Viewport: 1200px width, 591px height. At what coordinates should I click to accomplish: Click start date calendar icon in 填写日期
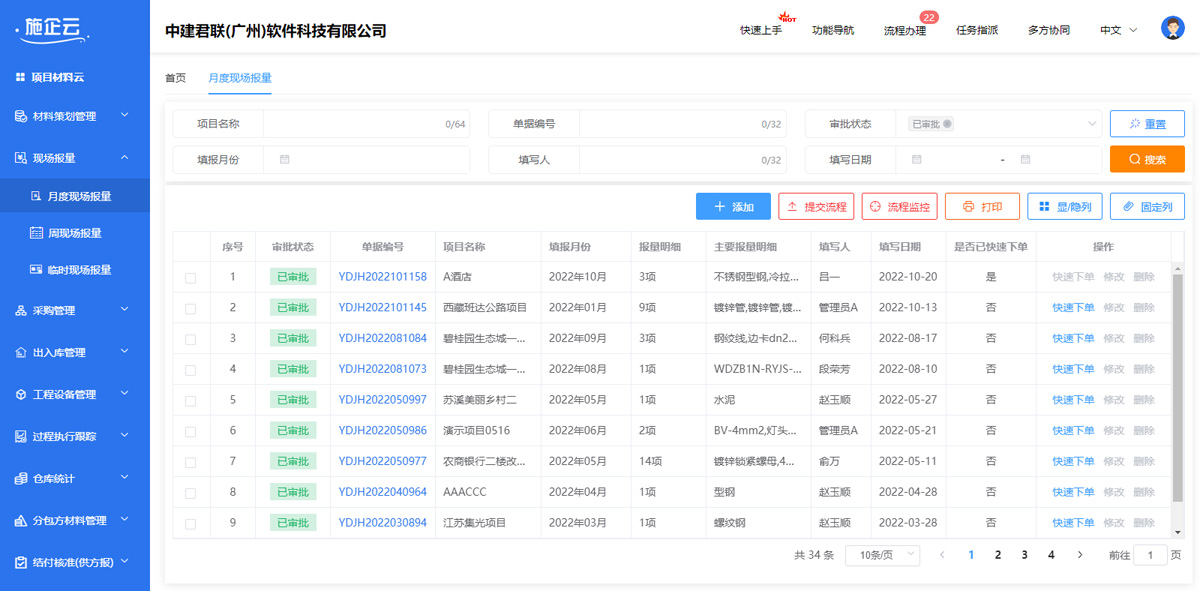coord(917,160)
